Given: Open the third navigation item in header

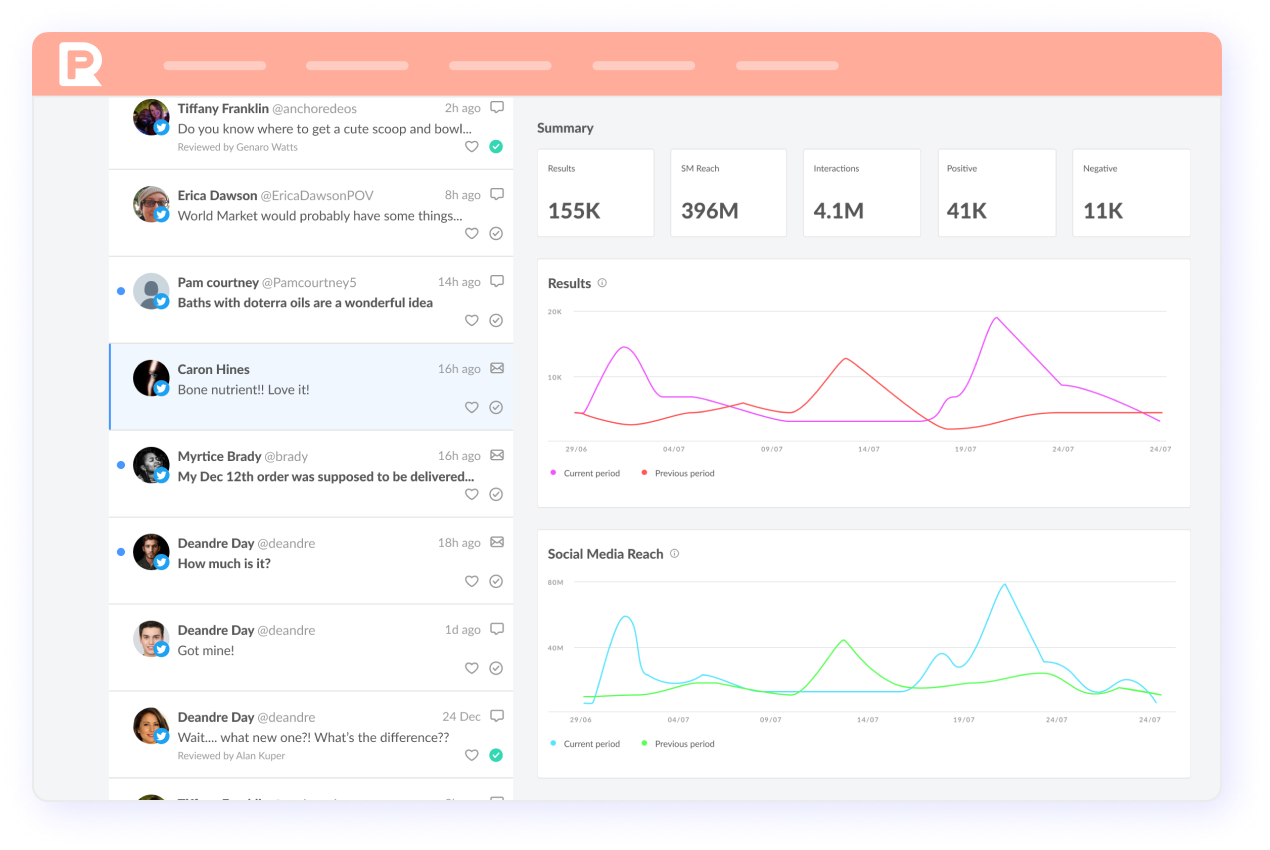Looking at the screenshot, I should click(x=500, y=66).
